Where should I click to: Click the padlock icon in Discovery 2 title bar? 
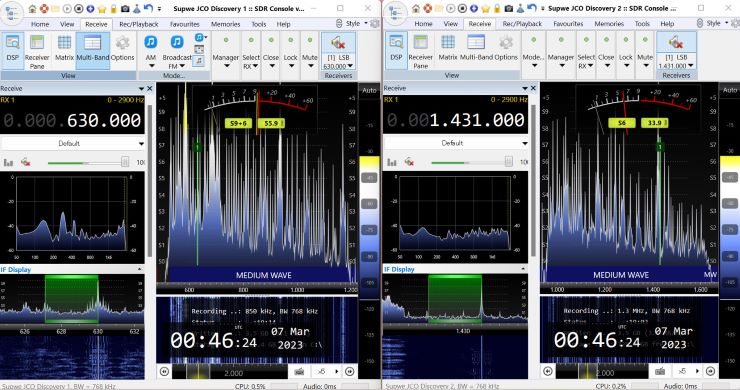click(497, 8)
